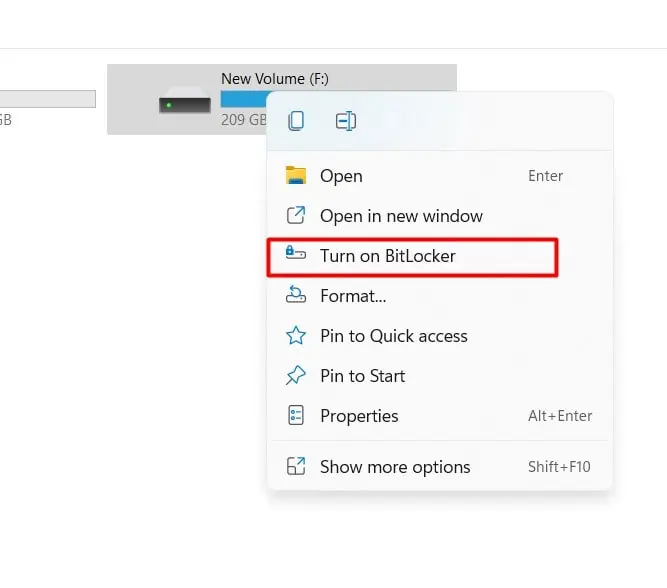Viewport: 667px width, 588px height.
Task: Click the star icon for Quick access
Action: point(296,336)
